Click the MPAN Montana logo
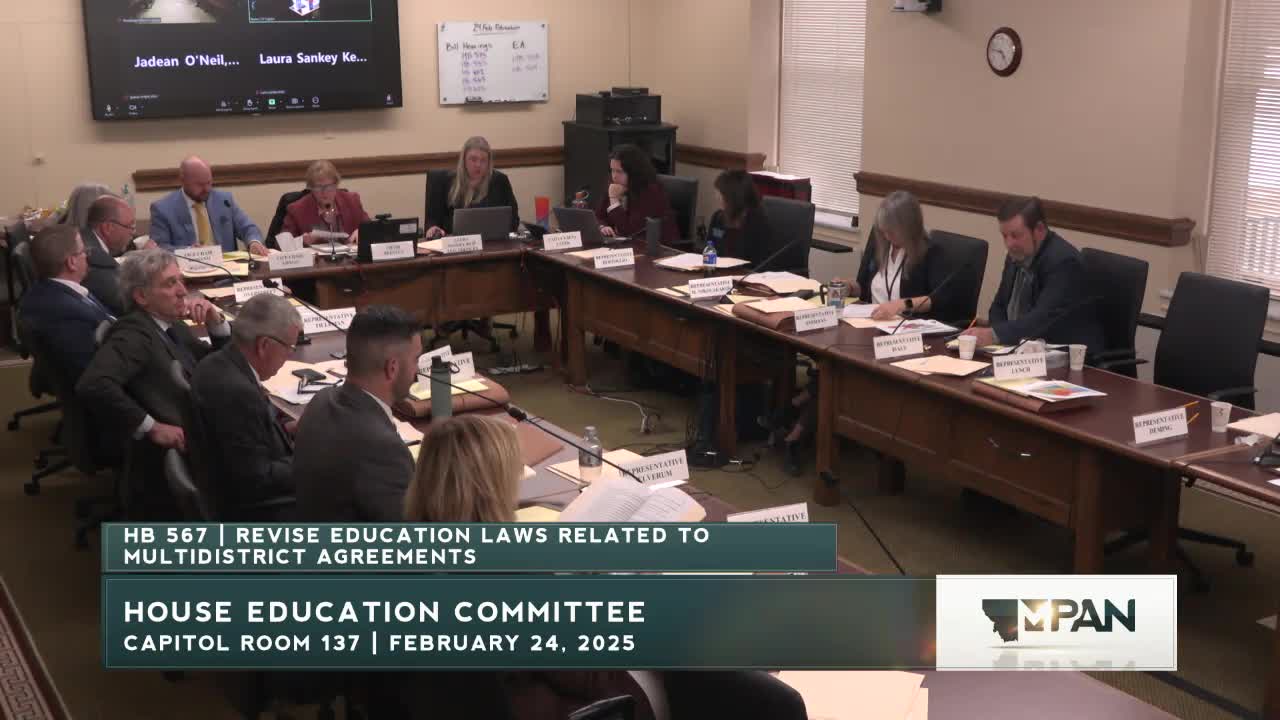Viewport: 1280px width, 720px height. click(x=1056, y=621)
